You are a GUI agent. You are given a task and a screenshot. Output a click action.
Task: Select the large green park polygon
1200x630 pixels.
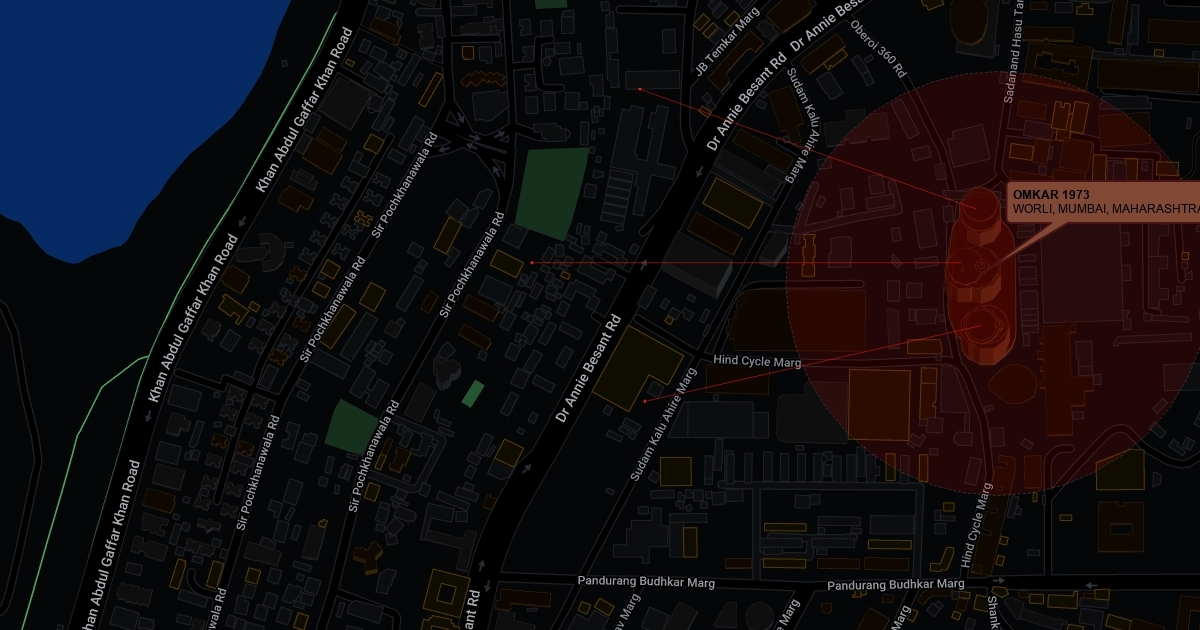pyautogui.click(x=551, y=190)
